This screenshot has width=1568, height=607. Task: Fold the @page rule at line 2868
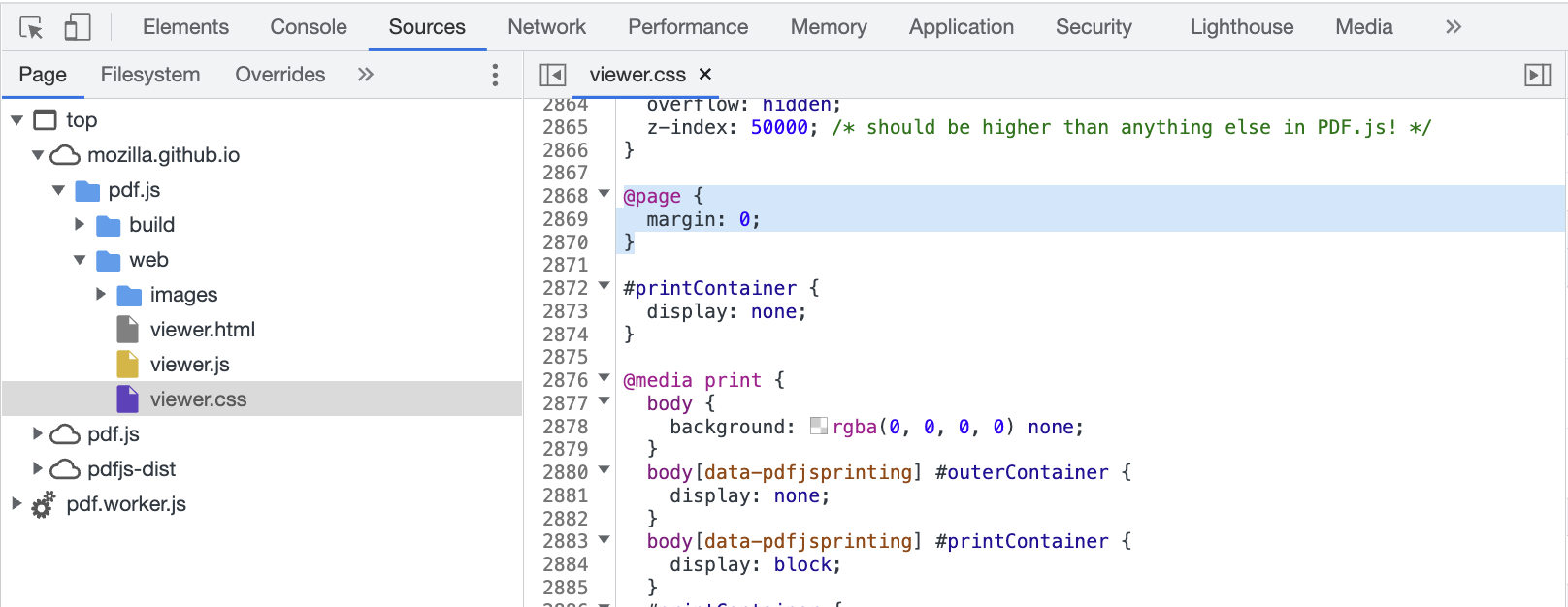[604, 195]
